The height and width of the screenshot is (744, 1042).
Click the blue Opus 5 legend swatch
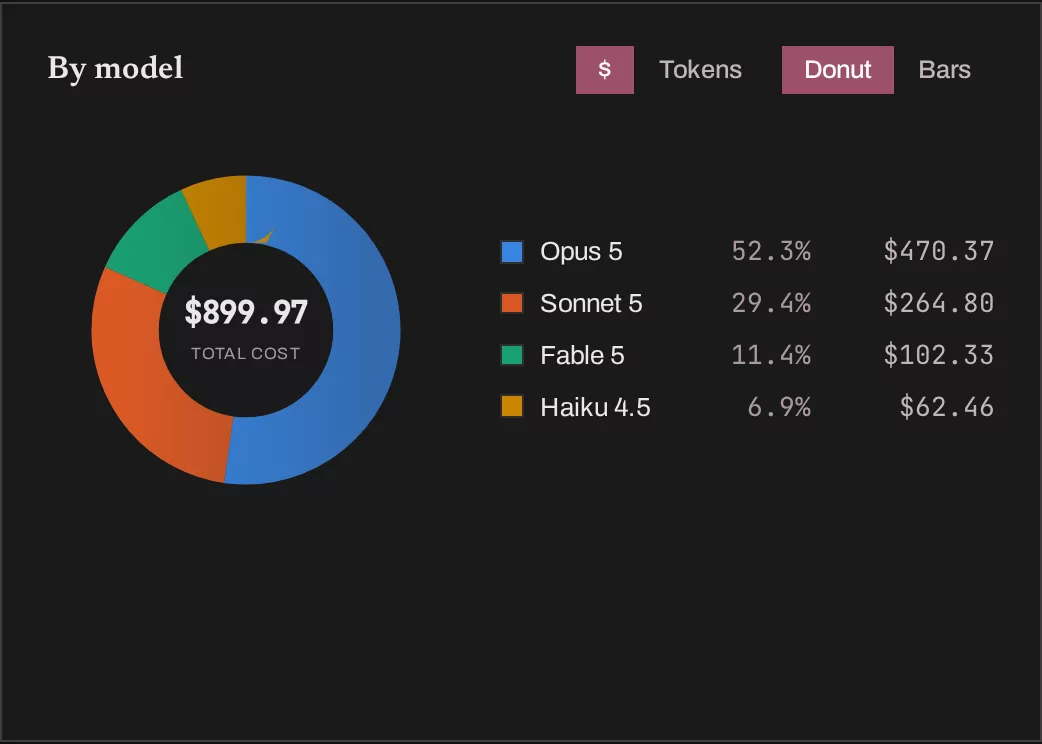(x=512, y=252)
